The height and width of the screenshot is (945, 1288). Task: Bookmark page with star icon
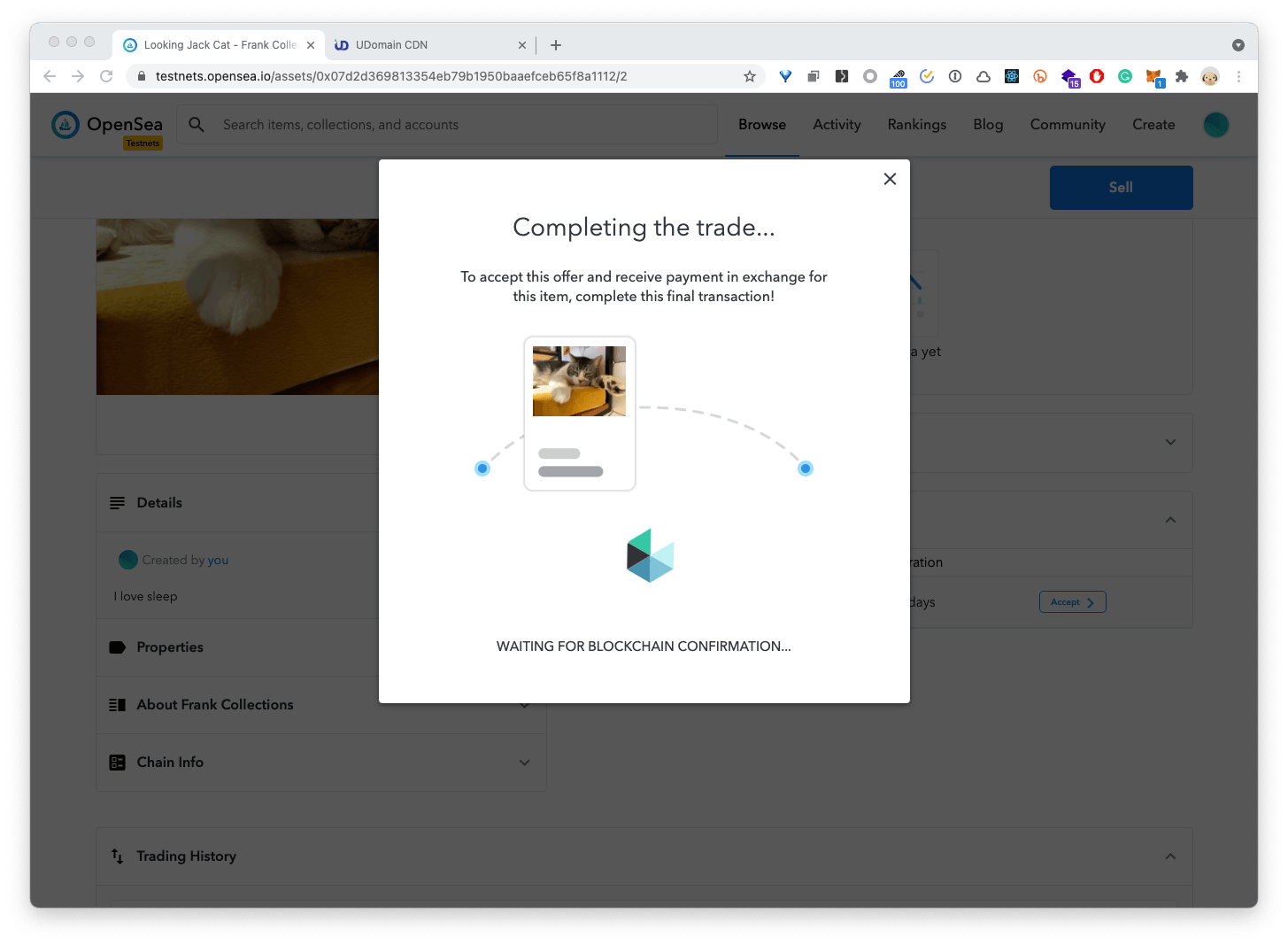pos(750,76)
